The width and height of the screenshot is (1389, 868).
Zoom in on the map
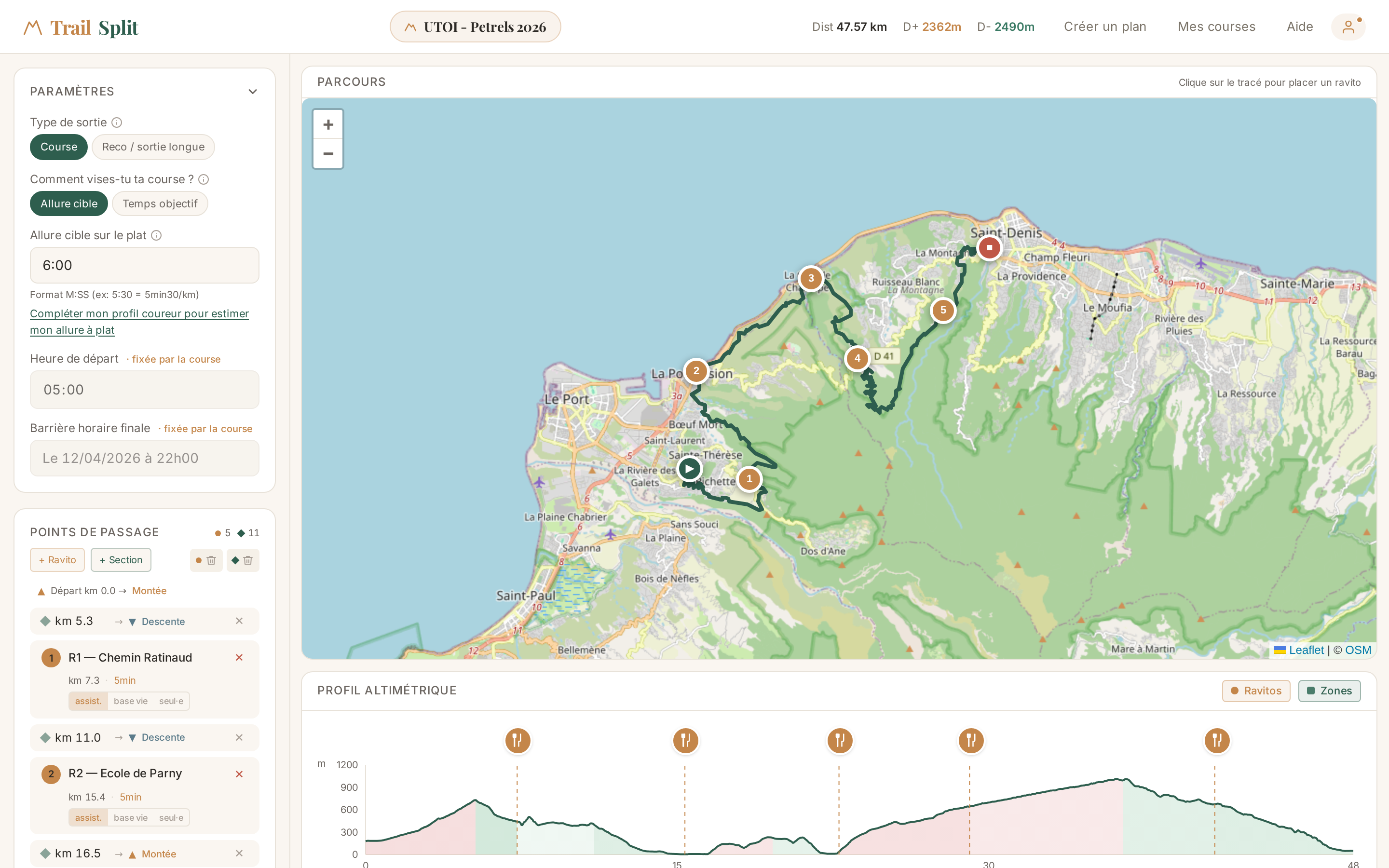[328, 124]
